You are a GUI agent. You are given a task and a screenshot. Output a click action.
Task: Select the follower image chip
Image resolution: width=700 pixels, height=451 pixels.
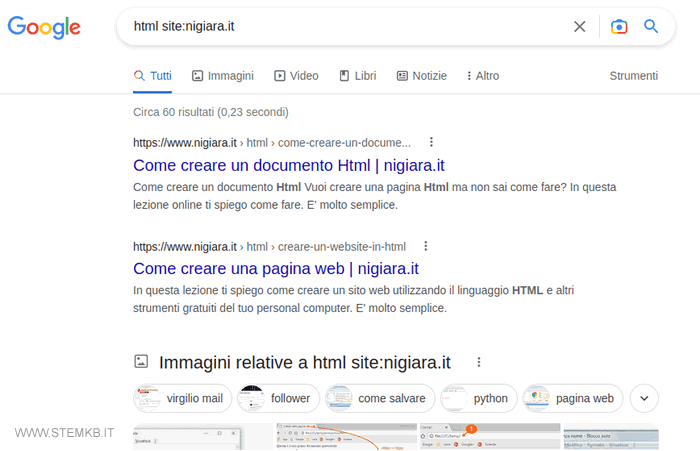pyautogui.click(x=278, y=398)
